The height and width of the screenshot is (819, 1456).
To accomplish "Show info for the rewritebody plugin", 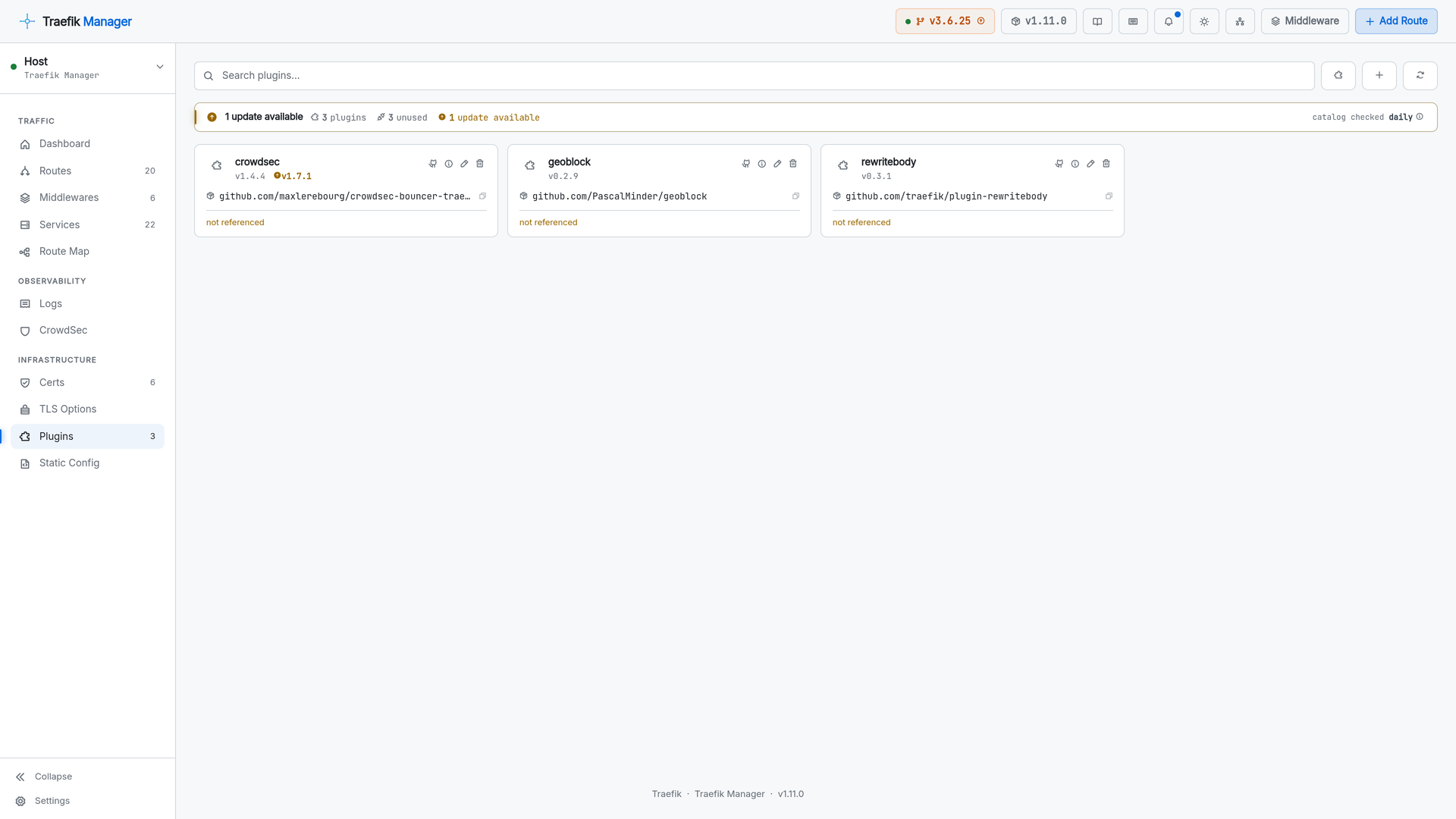I will [x=1075, y=164].
